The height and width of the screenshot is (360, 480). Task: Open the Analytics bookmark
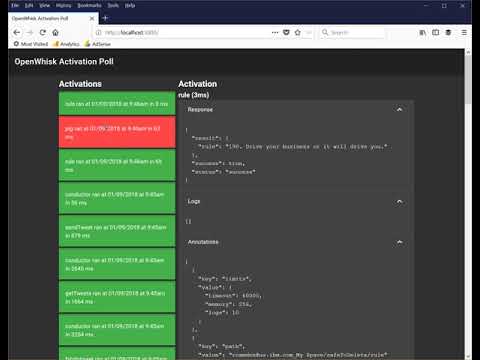point(66,44)
